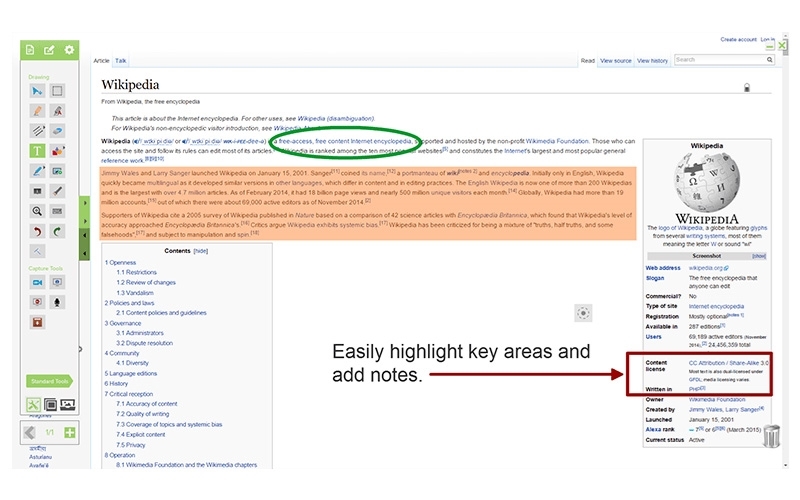Open the View source tab
Viewport: 800px width, 500px height.
616,61
